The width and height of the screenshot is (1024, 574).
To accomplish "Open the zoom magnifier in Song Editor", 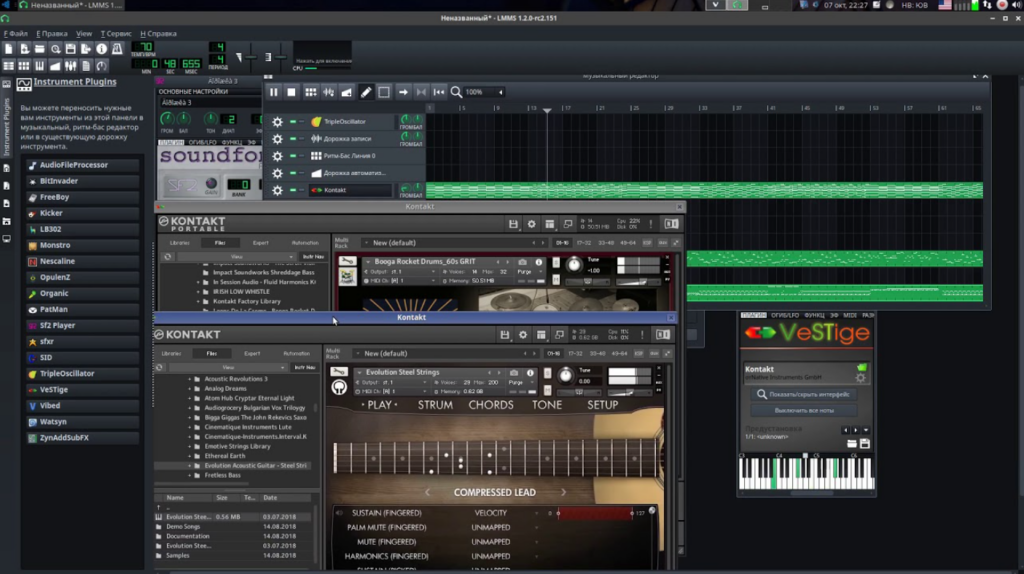I will [x=456, y=92].
